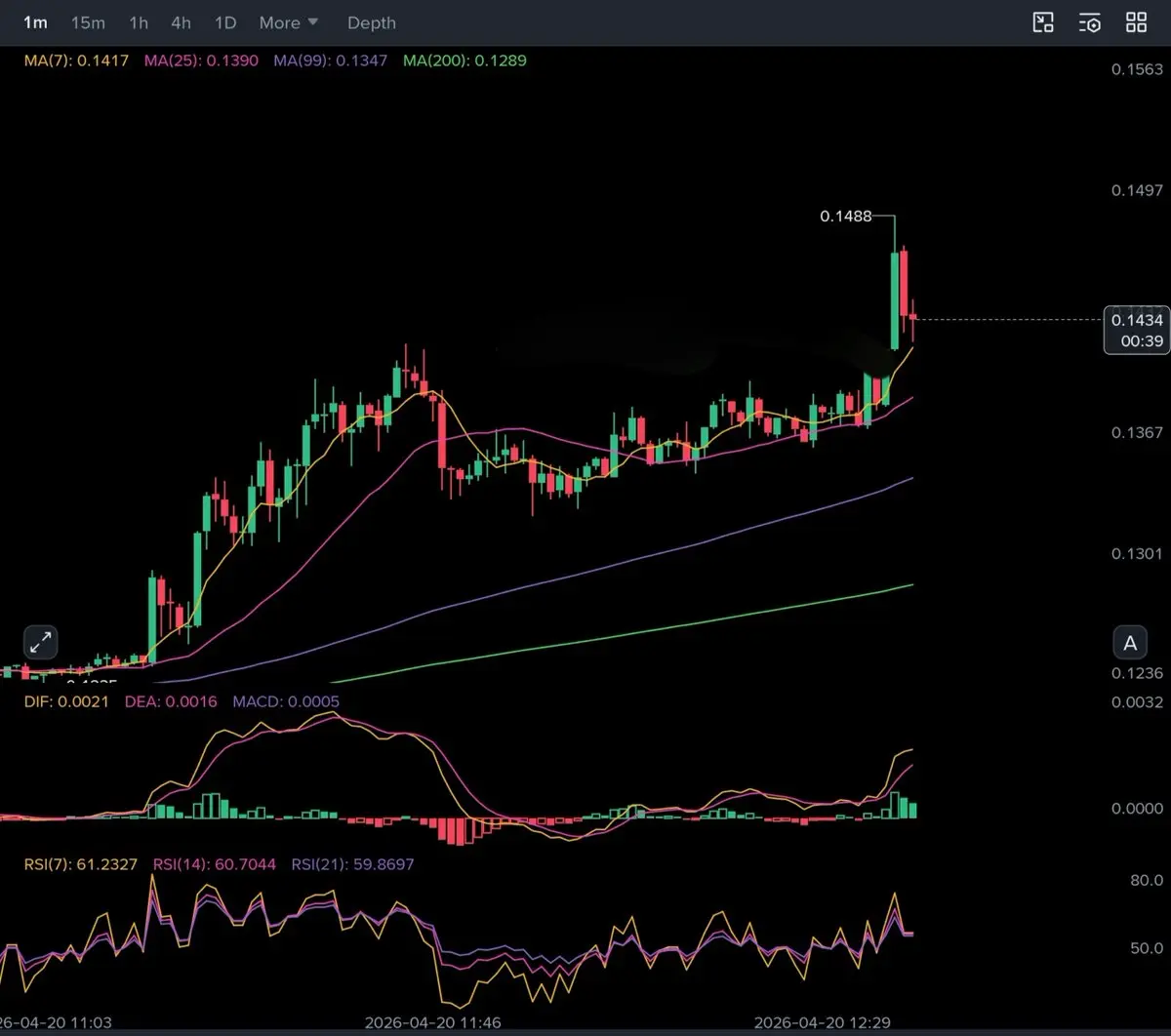Click the RSI(21): 59.8697 label

pos(352,864)
